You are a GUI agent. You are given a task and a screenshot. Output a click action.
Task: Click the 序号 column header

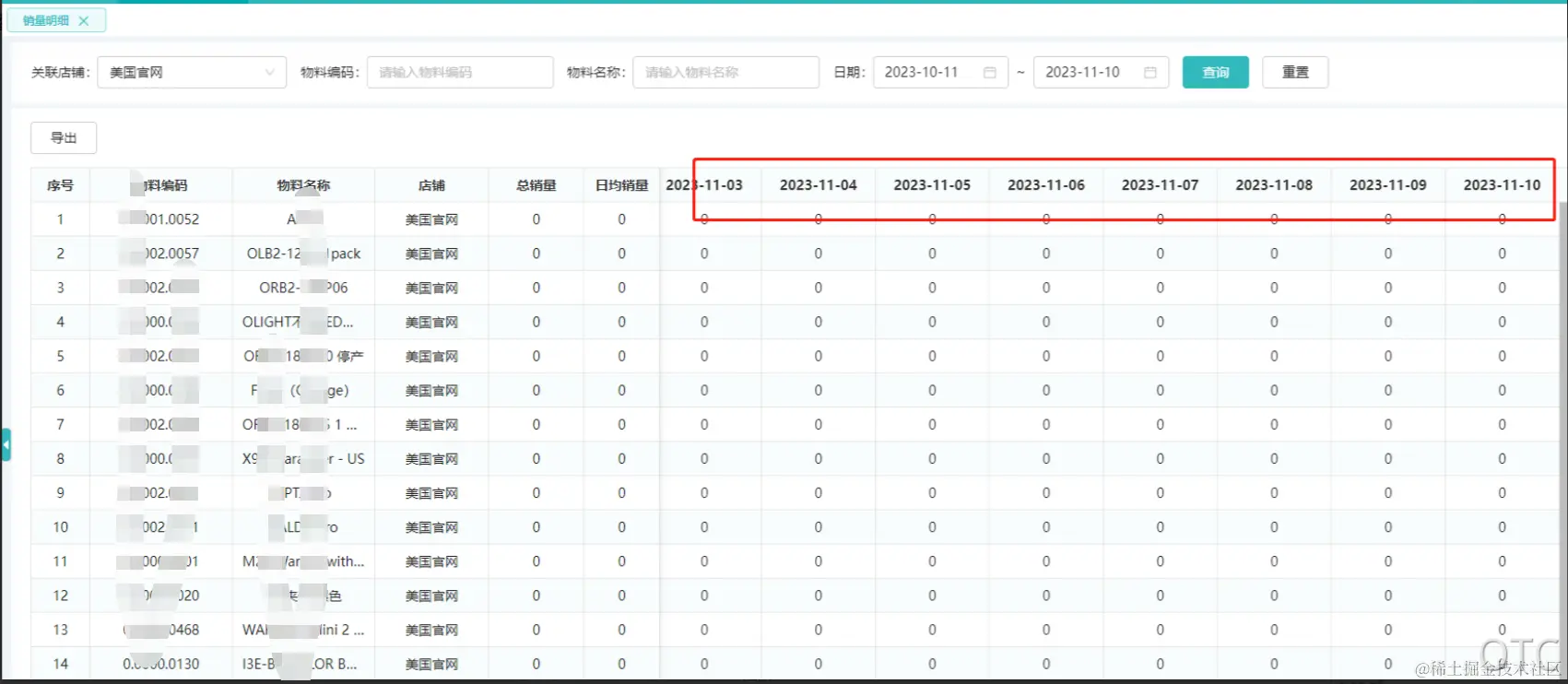(x=60, y=185)
